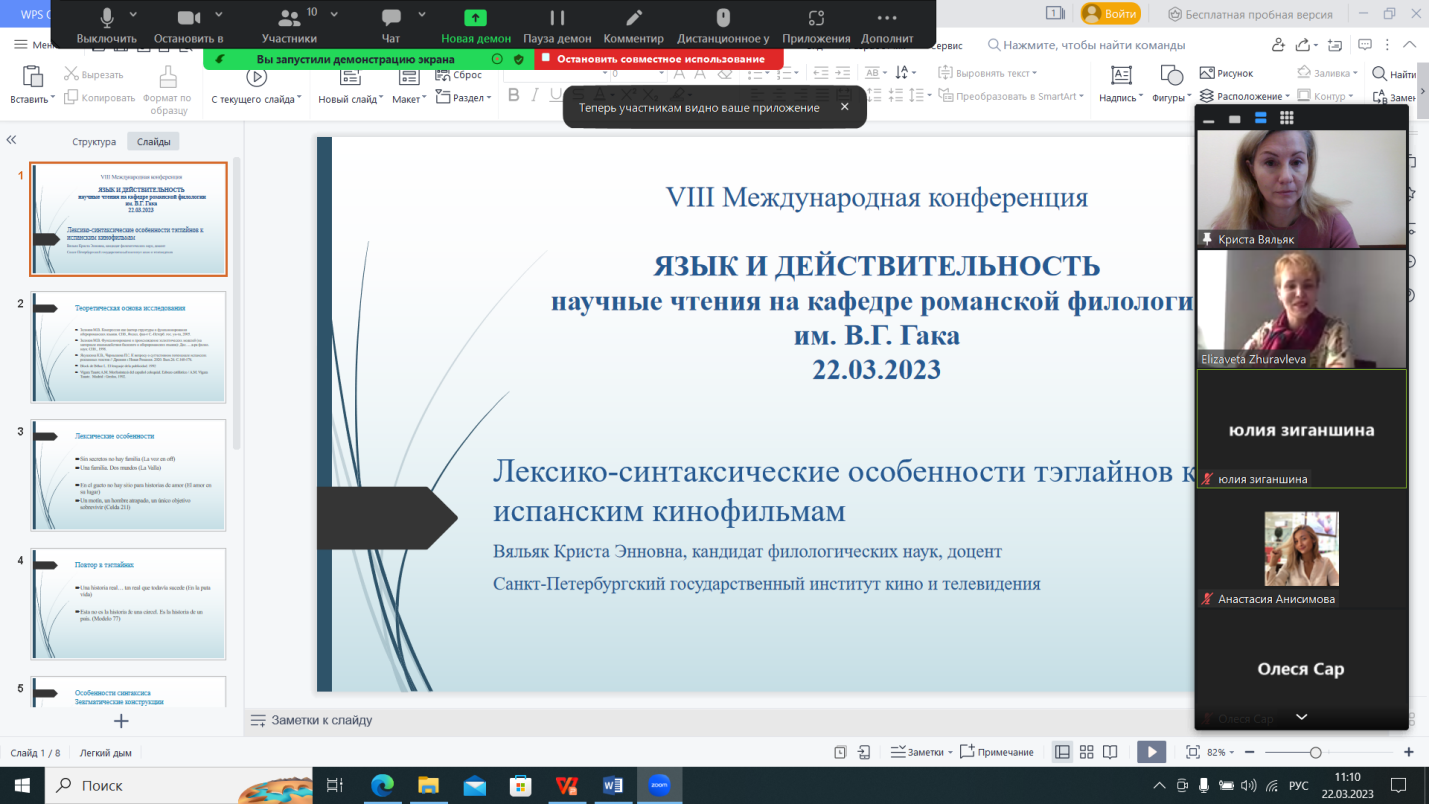
Task: Start Новая демон new share
Action: [476, 25]
